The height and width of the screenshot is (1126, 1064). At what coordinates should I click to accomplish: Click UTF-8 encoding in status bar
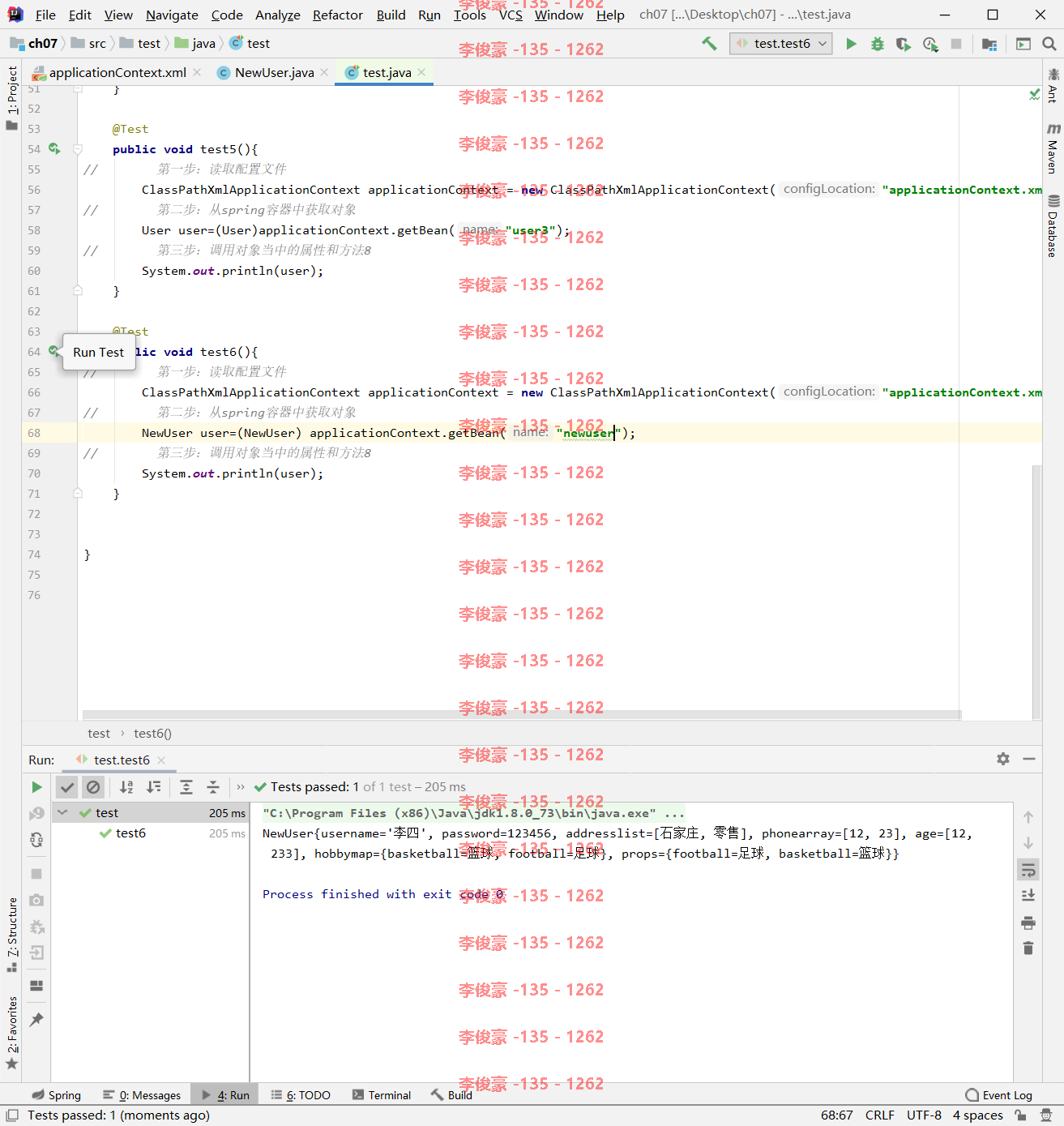coord(924,1115)
